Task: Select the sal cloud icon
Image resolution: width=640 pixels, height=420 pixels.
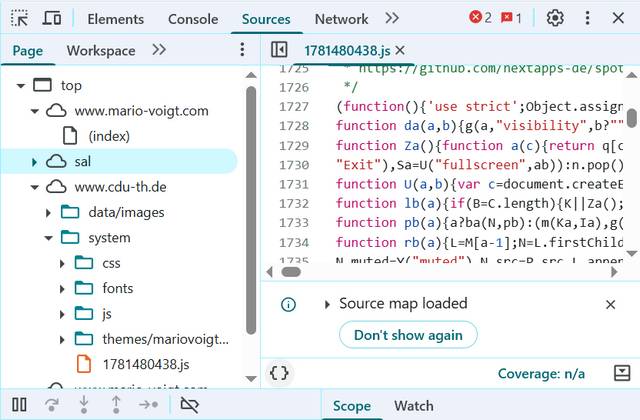Action: tap(56, 161)
